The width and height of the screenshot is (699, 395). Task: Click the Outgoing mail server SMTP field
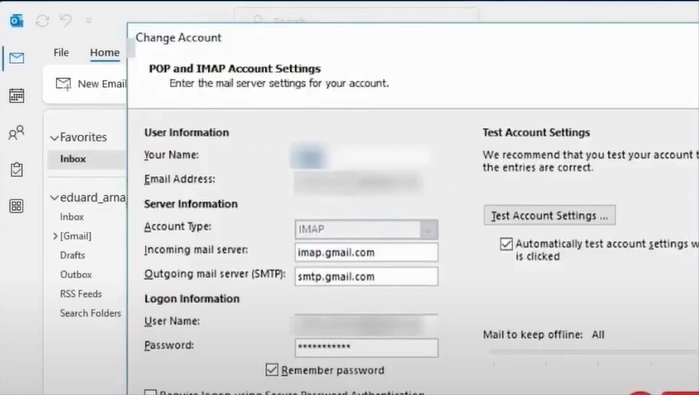pyautogui.click(x=366, y=276)
